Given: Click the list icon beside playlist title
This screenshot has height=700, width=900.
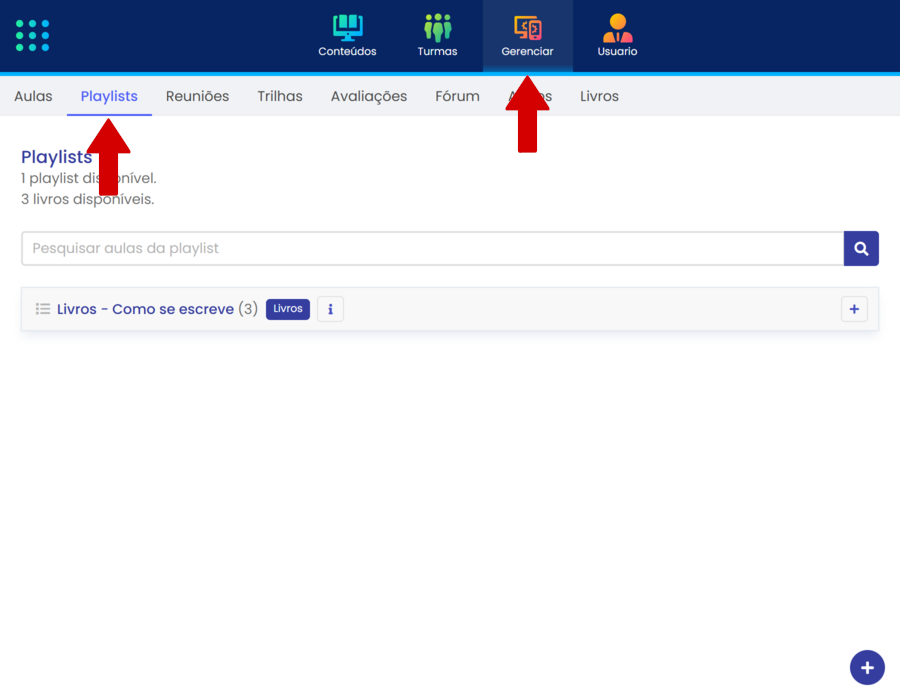Looking at the screenshot, I should [x=43, y=309].
